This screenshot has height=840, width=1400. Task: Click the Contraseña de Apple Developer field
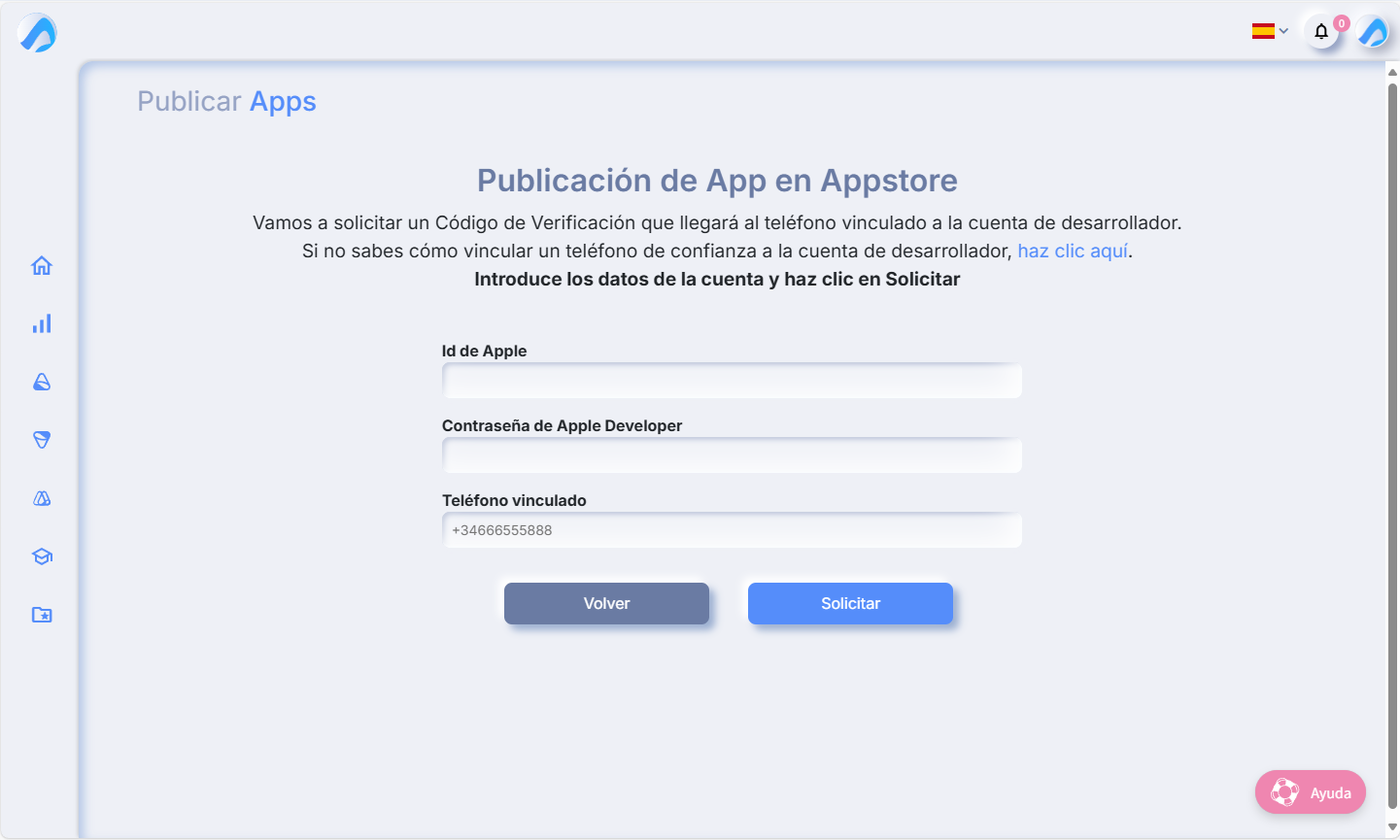coord(732,455)
